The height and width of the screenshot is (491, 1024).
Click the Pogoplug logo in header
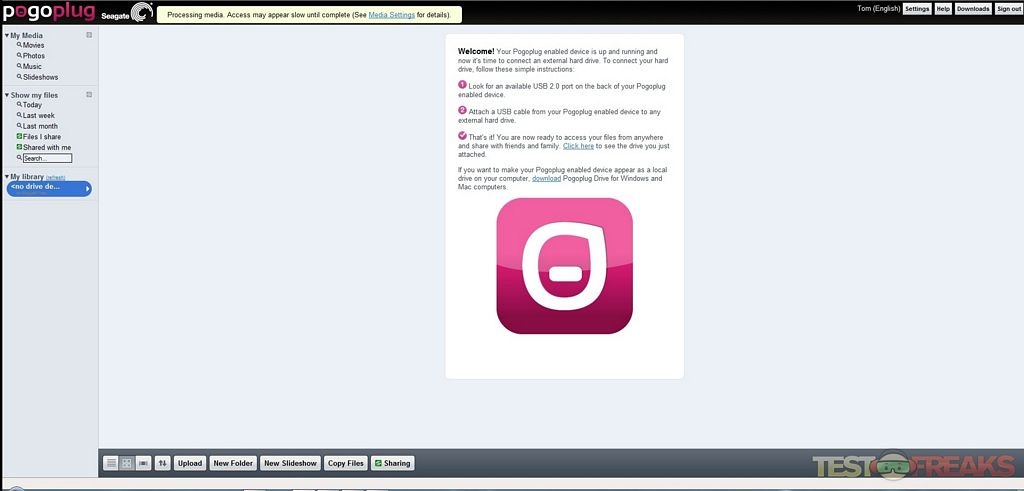[x=48, y=13]
